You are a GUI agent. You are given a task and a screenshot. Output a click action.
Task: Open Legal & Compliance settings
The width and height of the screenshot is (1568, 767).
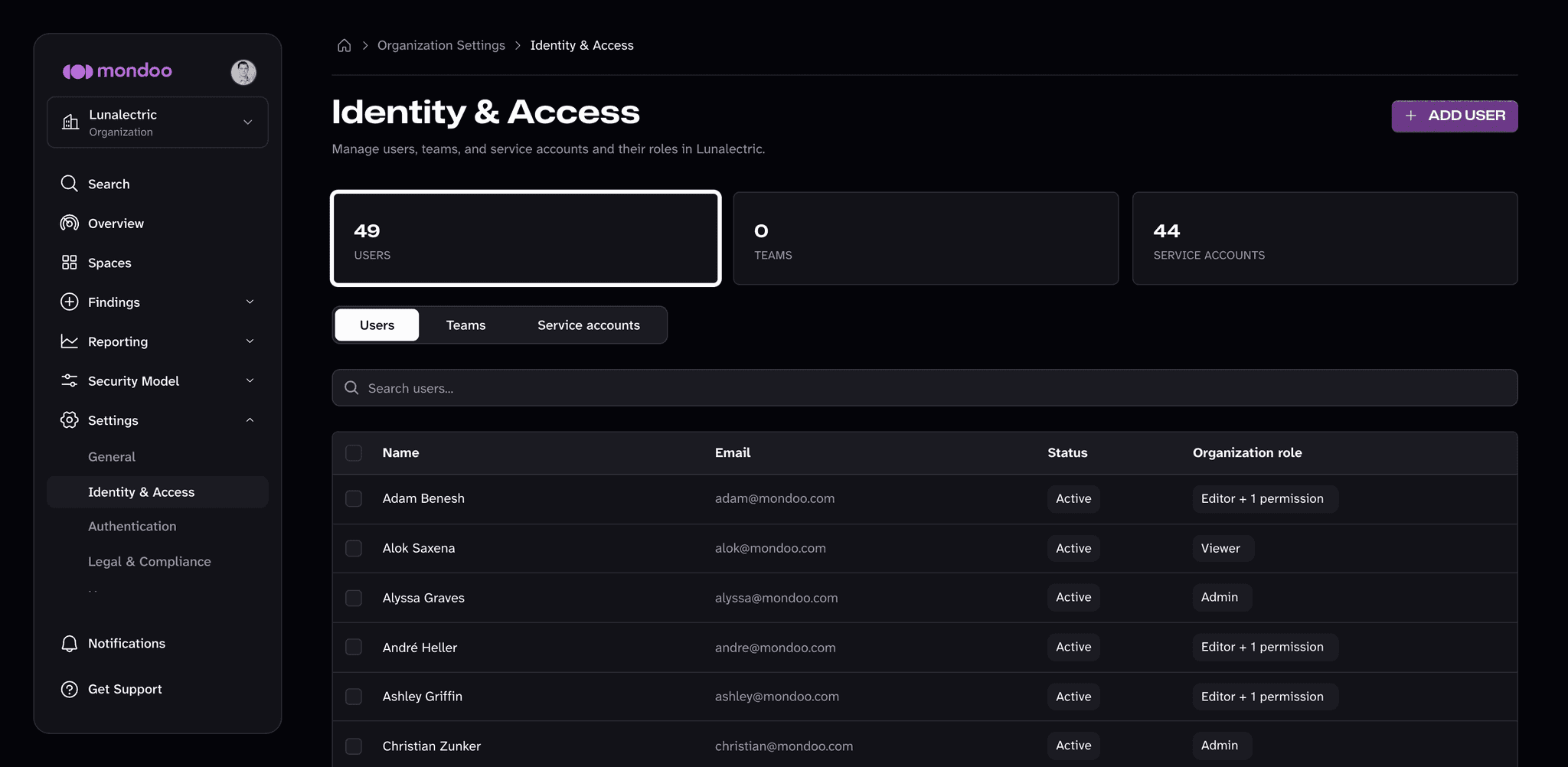[x=149, y=562]
